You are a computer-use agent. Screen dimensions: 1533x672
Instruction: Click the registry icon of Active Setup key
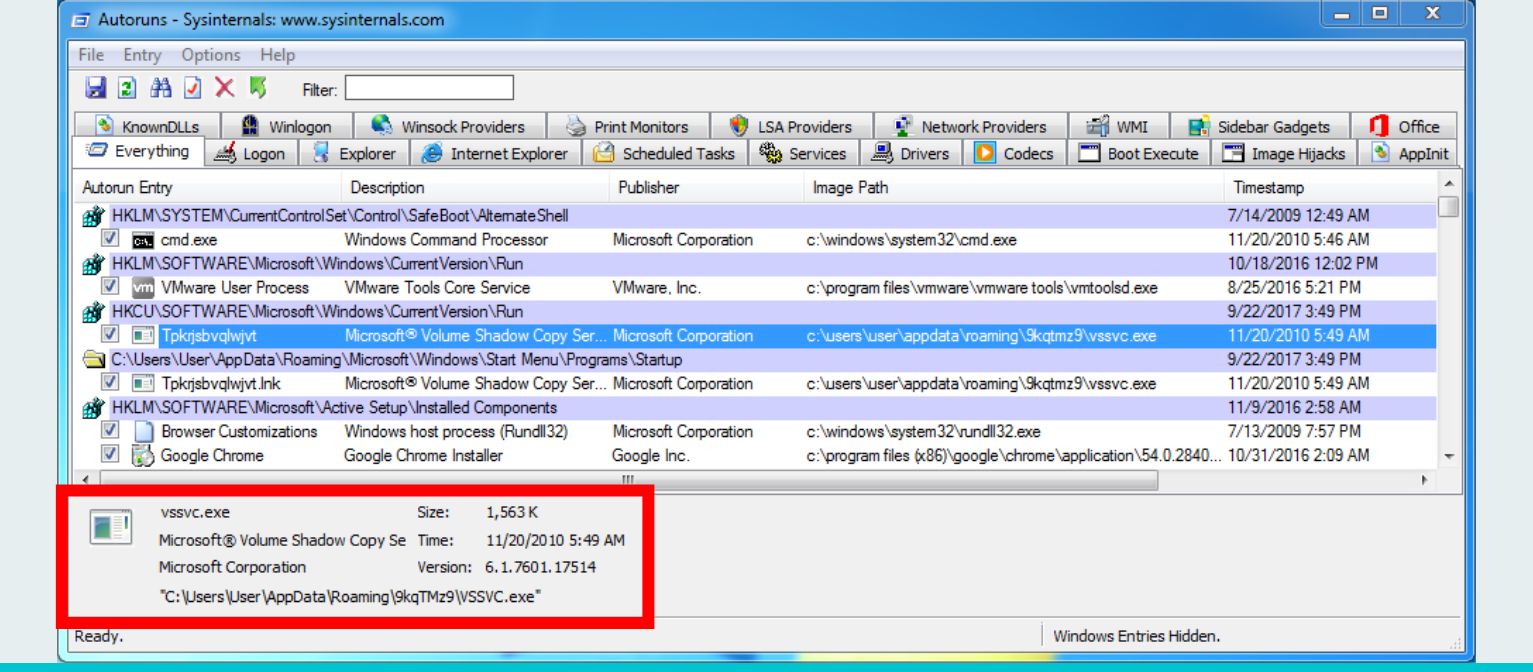point(93,408)
